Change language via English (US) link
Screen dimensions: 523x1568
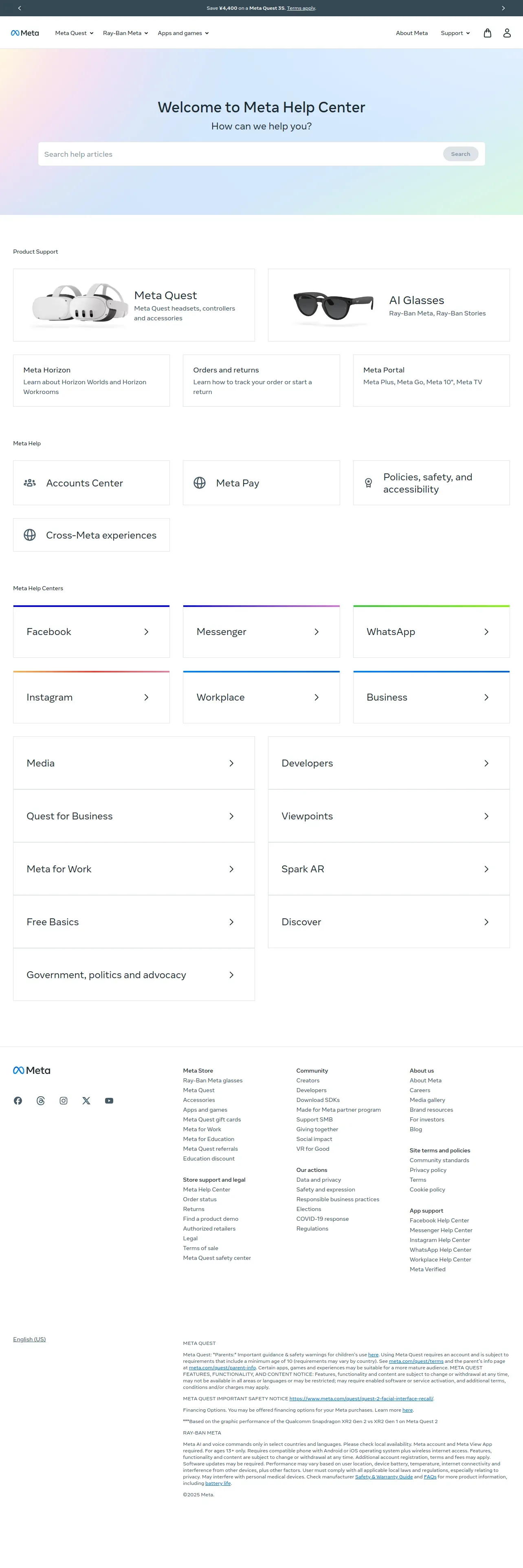[29, 1339]
